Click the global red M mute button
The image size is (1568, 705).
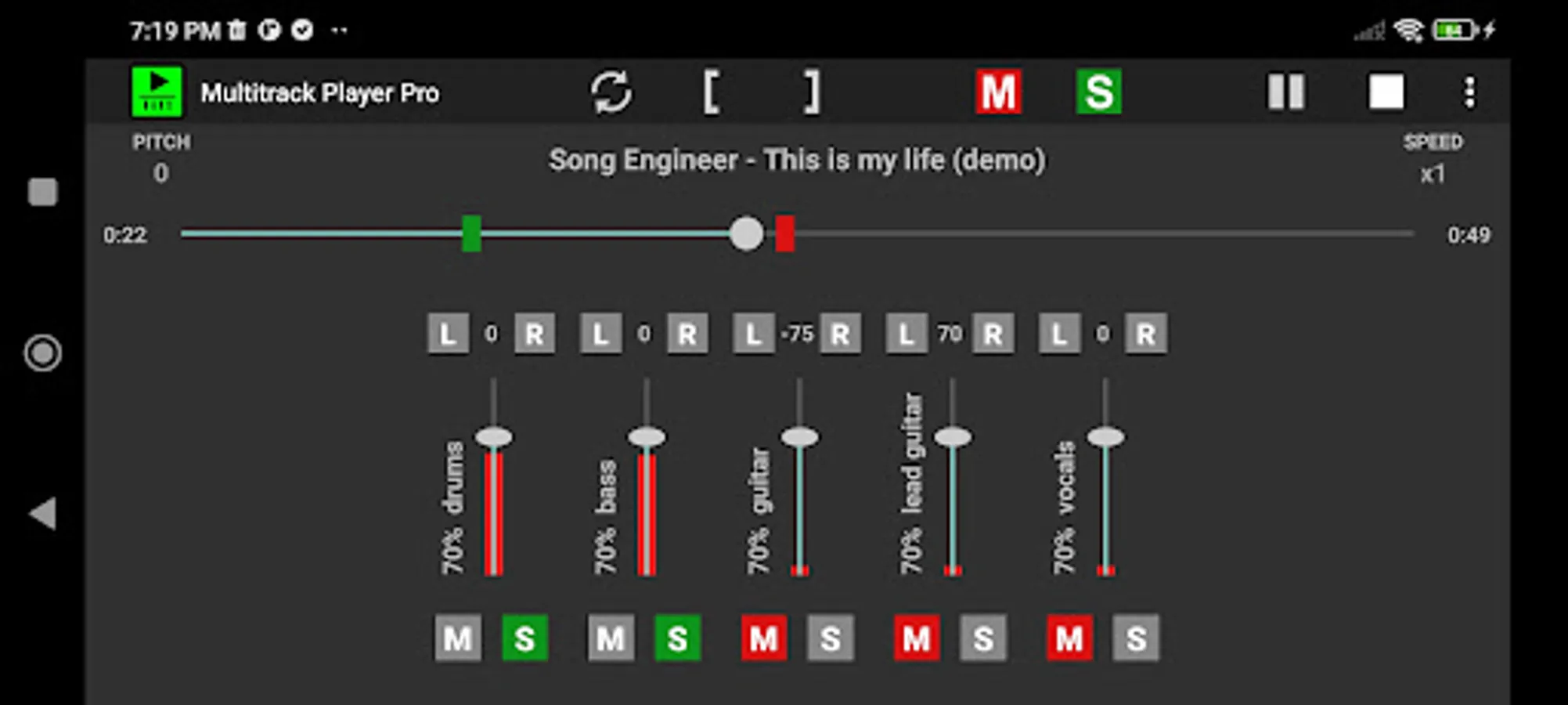[x=998, y=92]
